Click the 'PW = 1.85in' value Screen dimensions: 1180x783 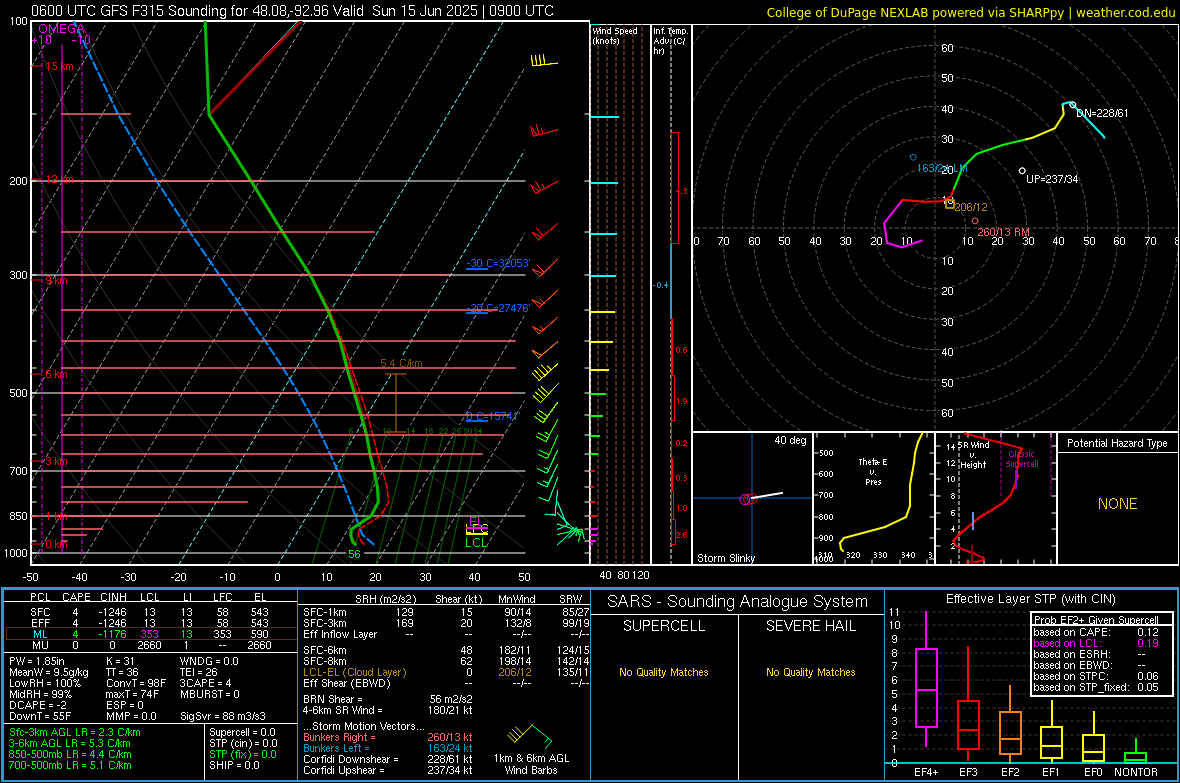[x=37, y=661]
